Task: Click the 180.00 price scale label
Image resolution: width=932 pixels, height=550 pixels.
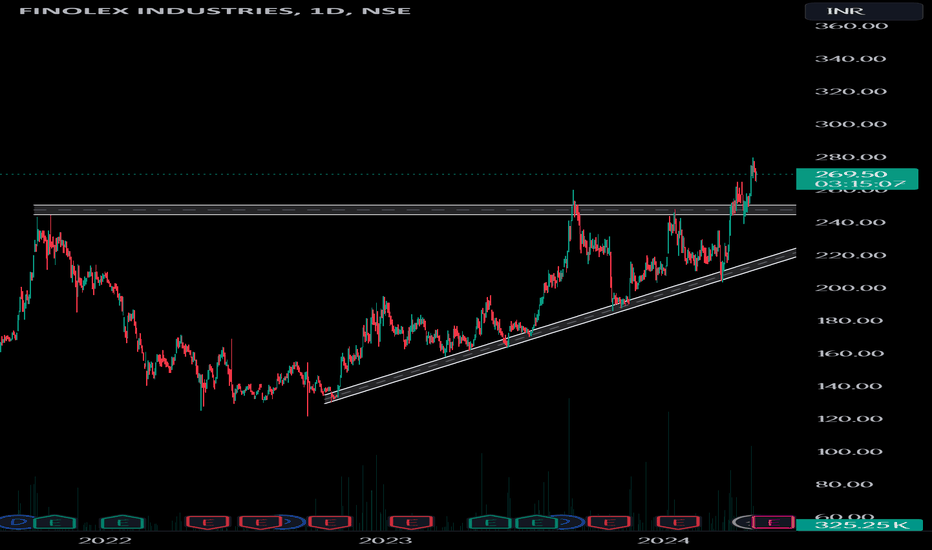Action: [x=851, y=320]
